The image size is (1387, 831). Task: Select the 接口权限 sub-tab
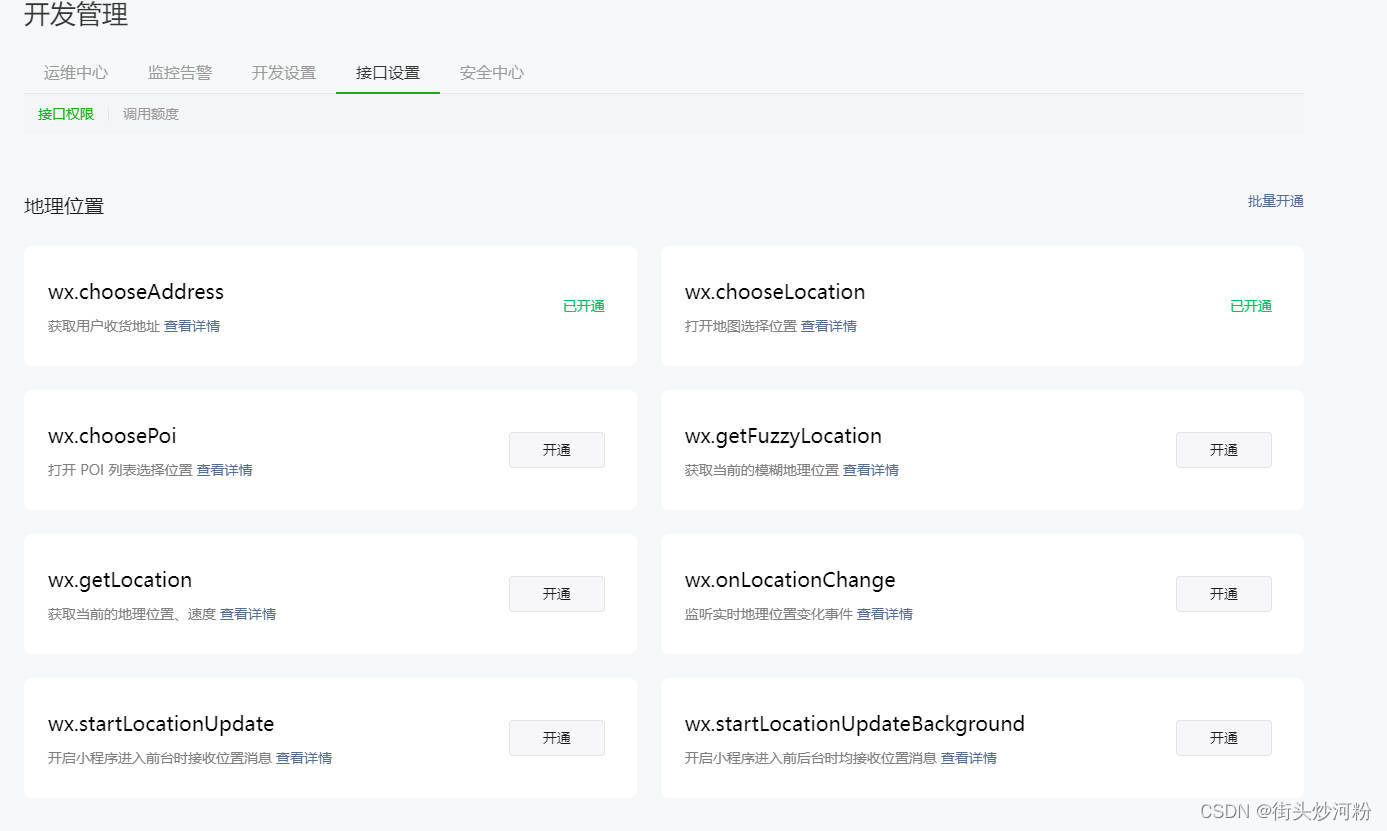coord(66,114)
